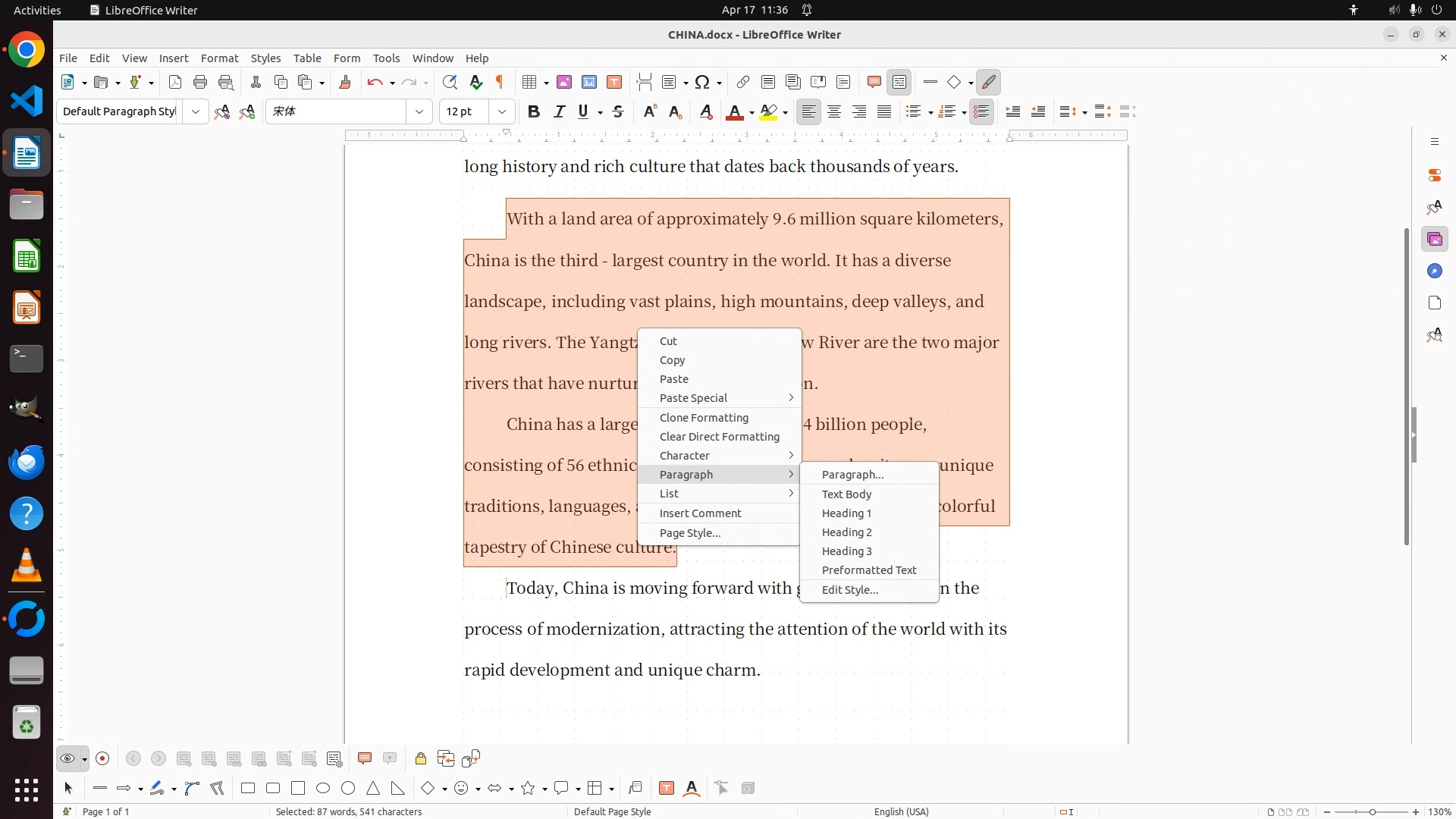
Task: Choose Heading 2 from paragraph submenu
Action: 846,532
